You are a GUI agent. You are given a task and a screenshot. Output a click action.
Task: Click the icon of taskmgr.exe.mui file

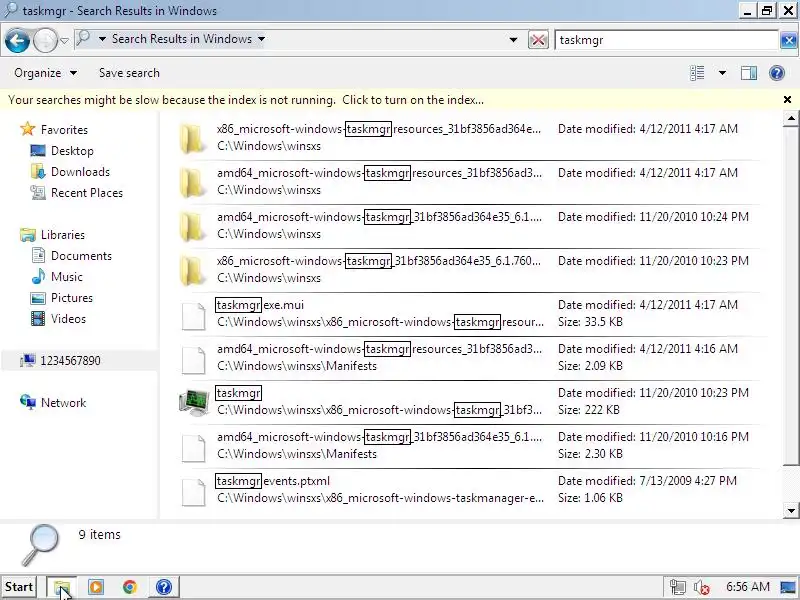point(194,316)
